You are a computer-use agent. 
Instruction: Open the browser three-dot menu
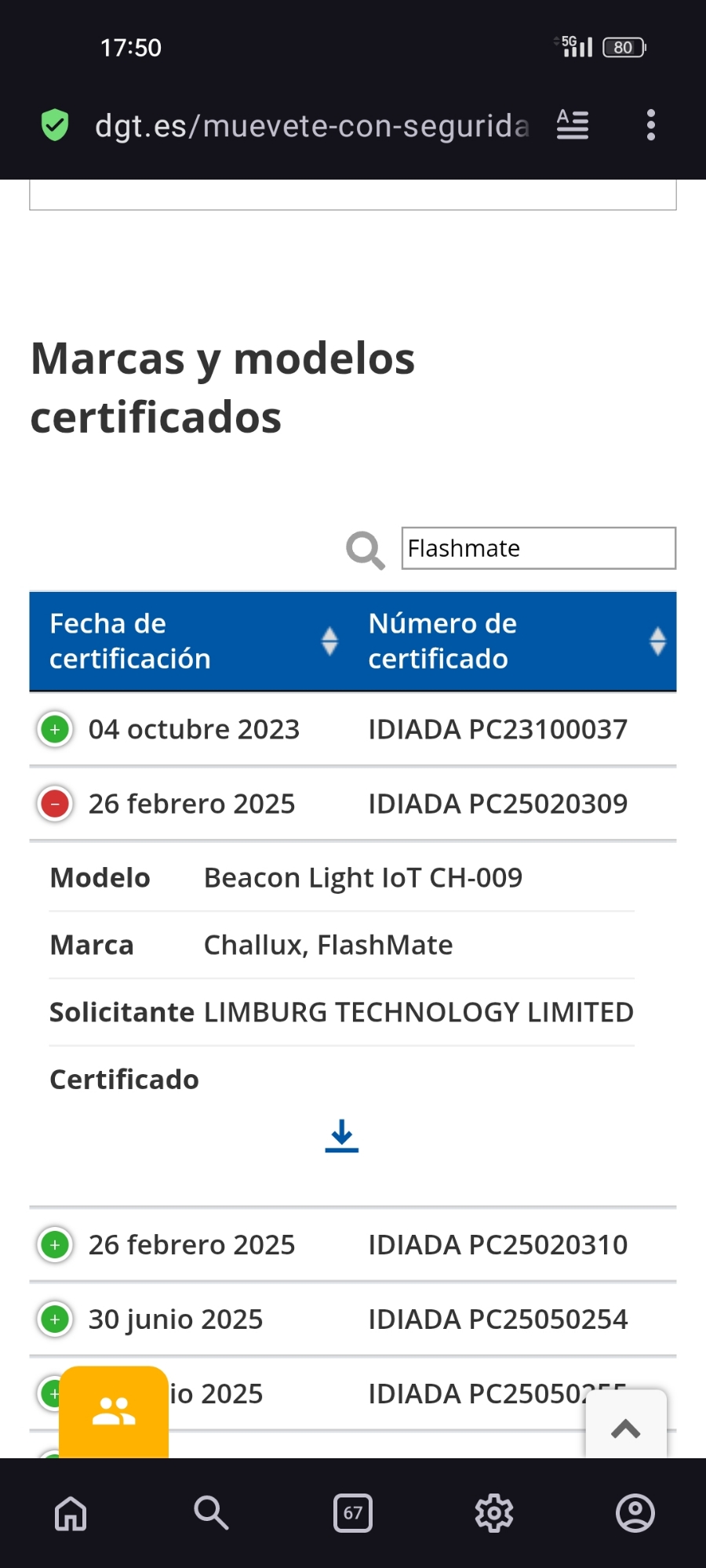pos(650,125)
